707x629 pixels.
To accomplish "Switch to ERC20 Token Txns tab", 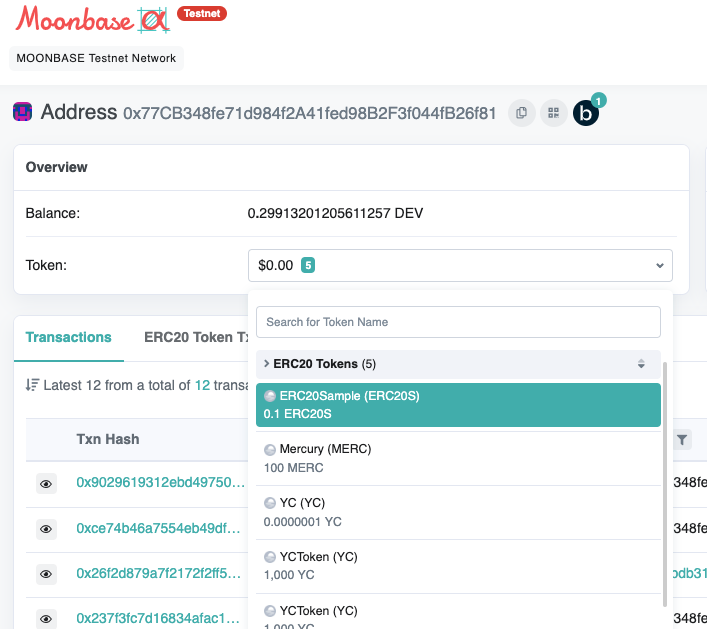I will pos(196,337).
